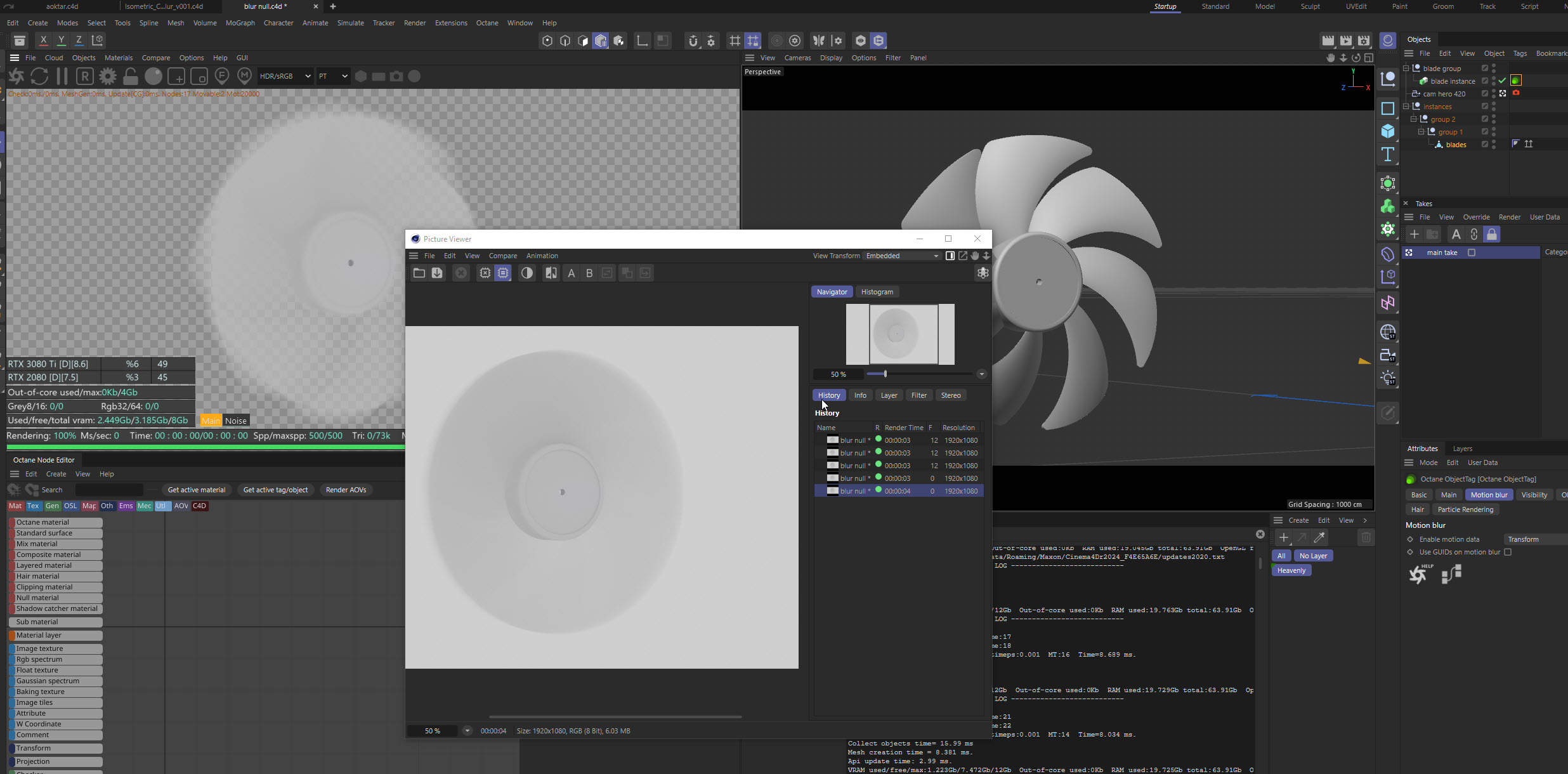1568x774 pixels.
Task: Pause the Octane live render
Action: [62, 76]
